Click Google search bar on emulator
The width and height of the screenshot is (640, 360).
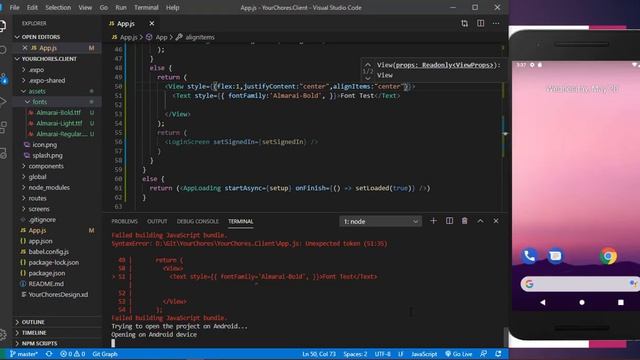(x=580, y=284)
